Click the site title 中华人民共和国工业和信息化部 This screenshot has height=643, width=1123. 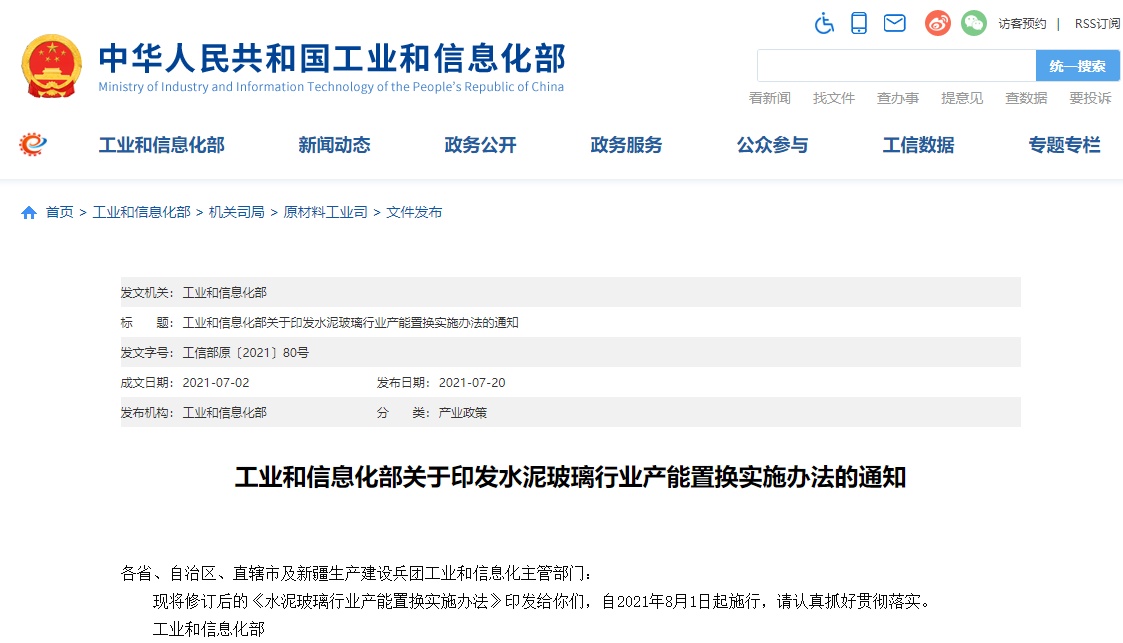coord(332,58)
